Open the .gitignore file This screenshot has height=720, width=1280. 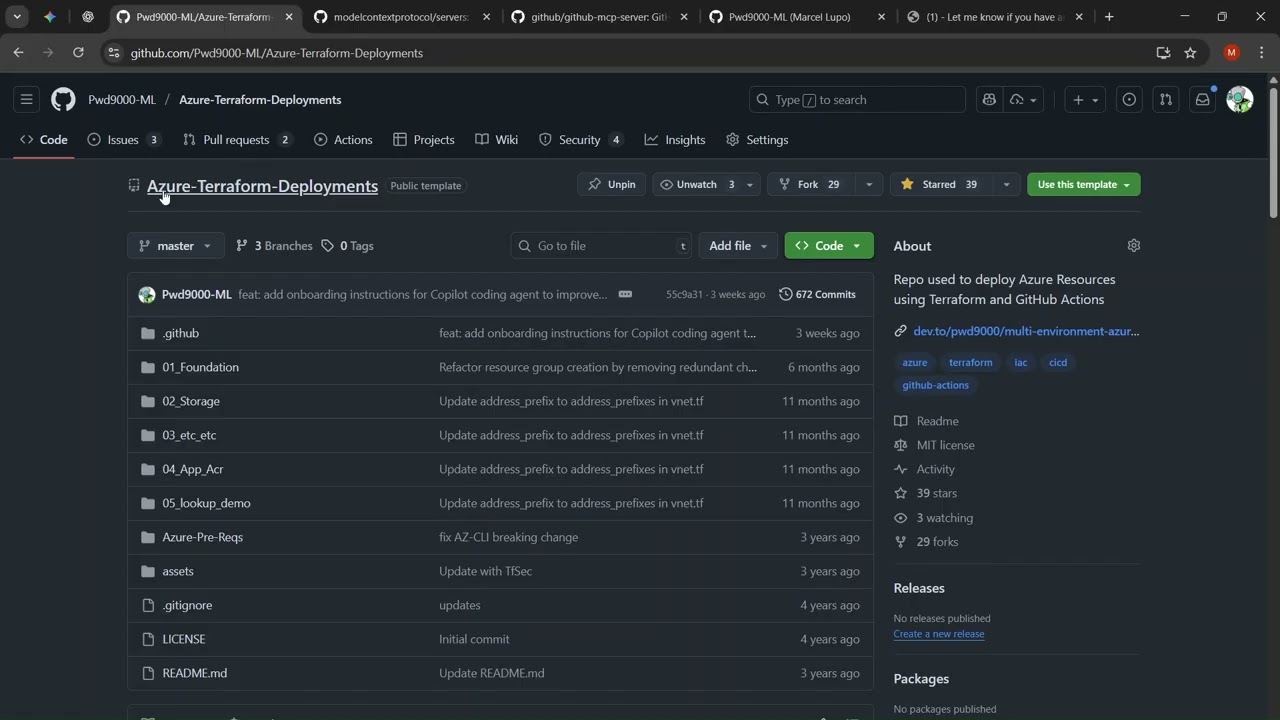[187, 605]
